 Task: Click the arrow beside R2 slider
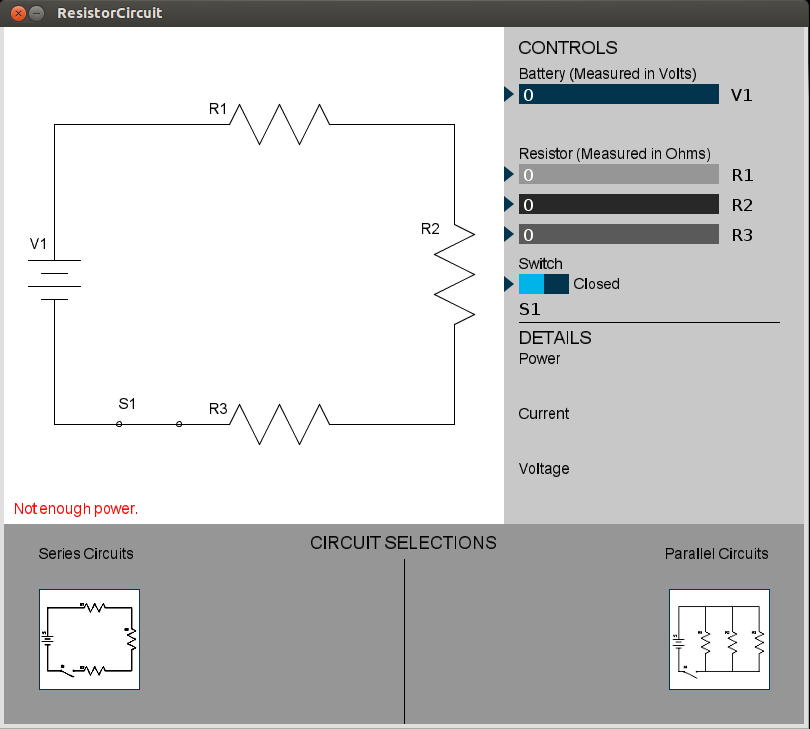click(x=508, y=204)
